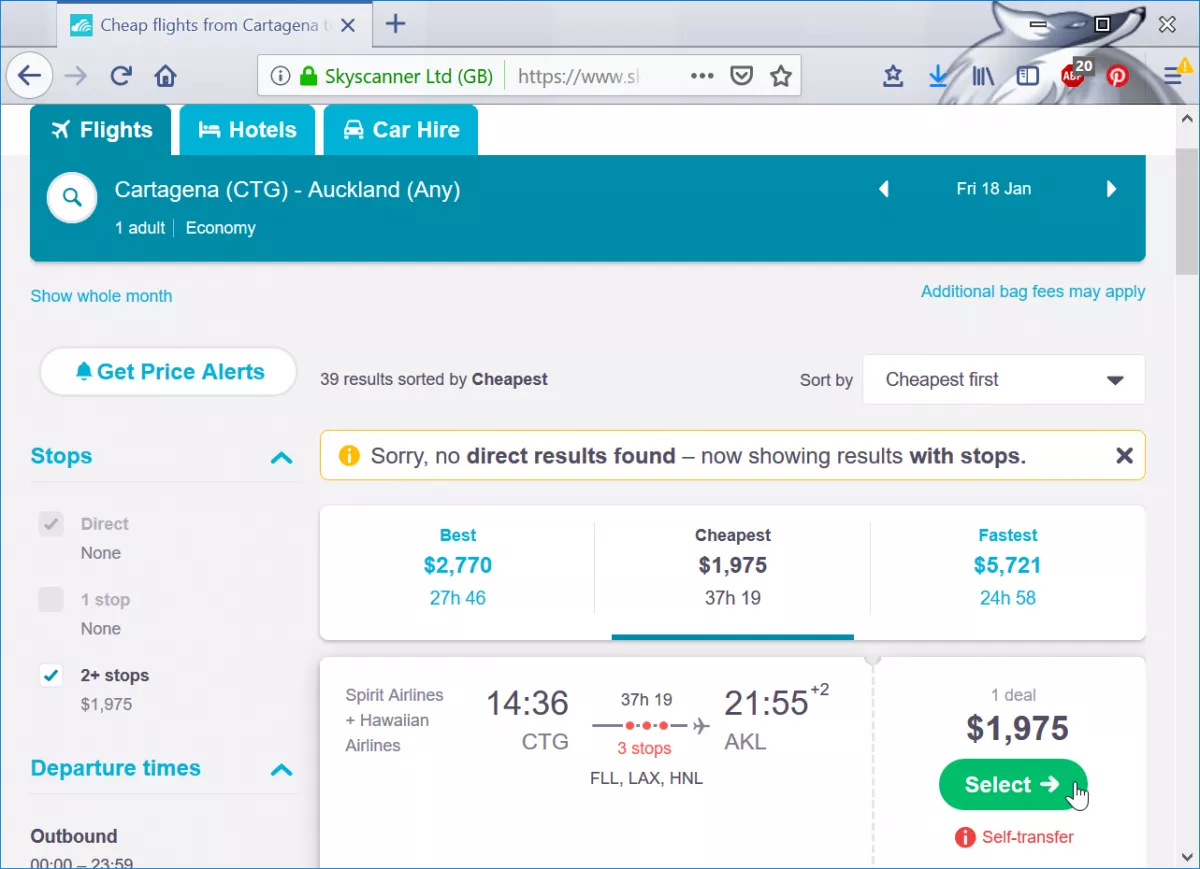Viewport: 1200px width, 869px height.
Task: Uncheck the 2+ stops filter
Action: [51, 676]
